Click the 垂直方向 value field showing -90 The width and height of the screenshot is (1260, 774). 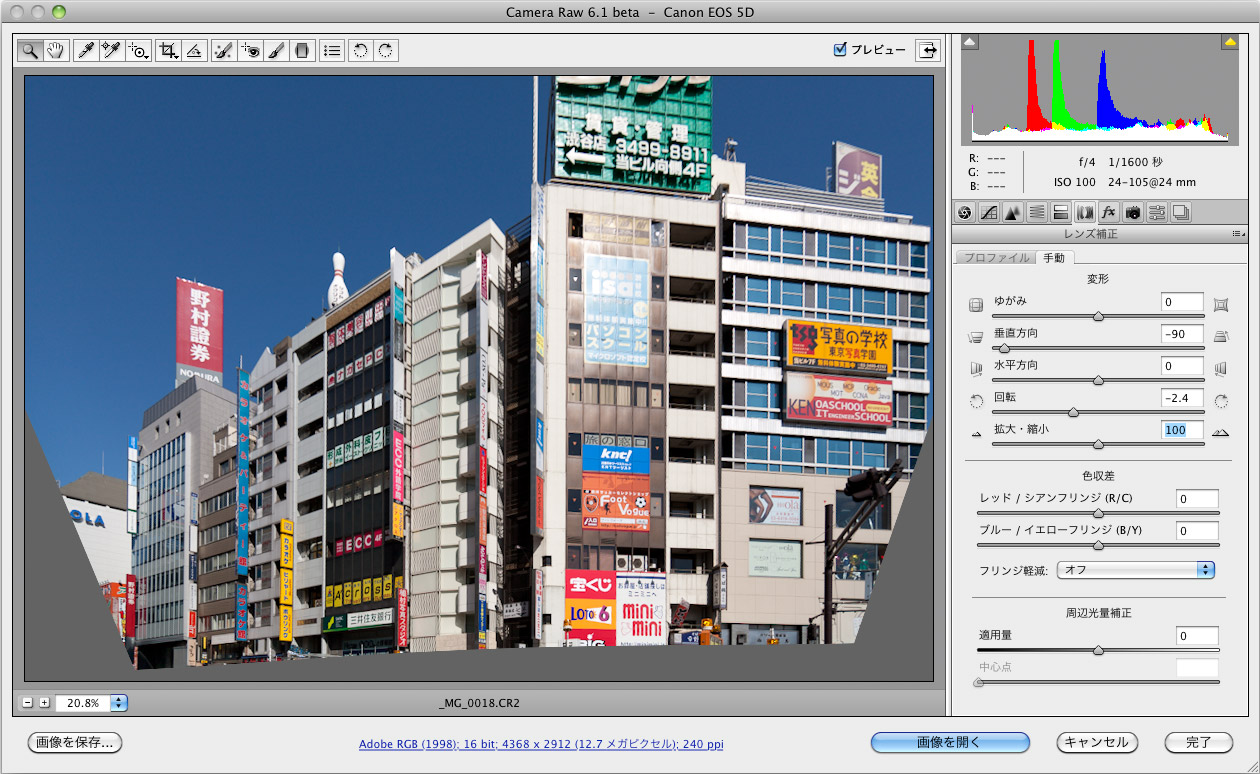(1182, 334)
